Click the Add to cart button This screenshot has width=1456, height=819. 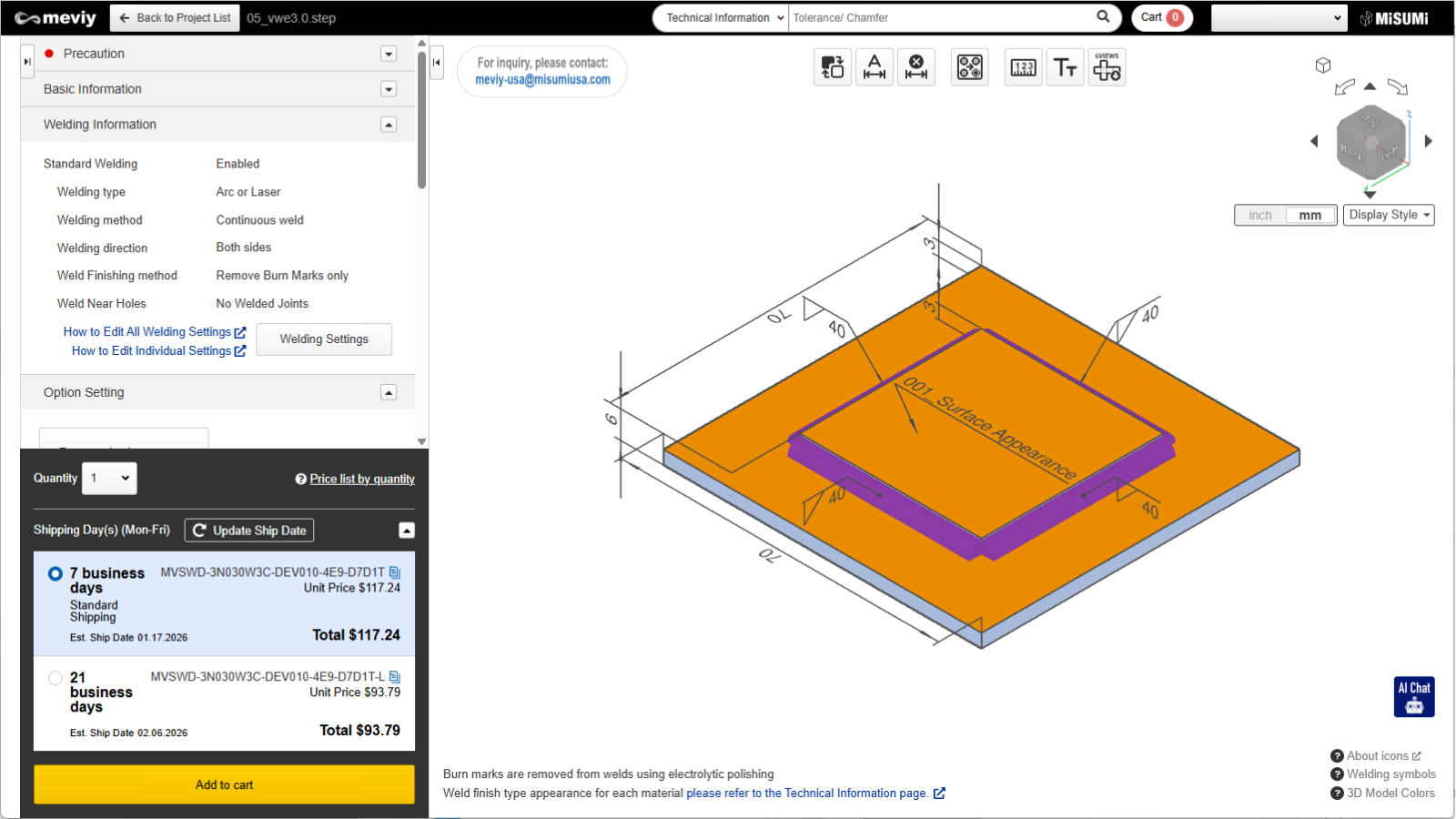point(224,784)
